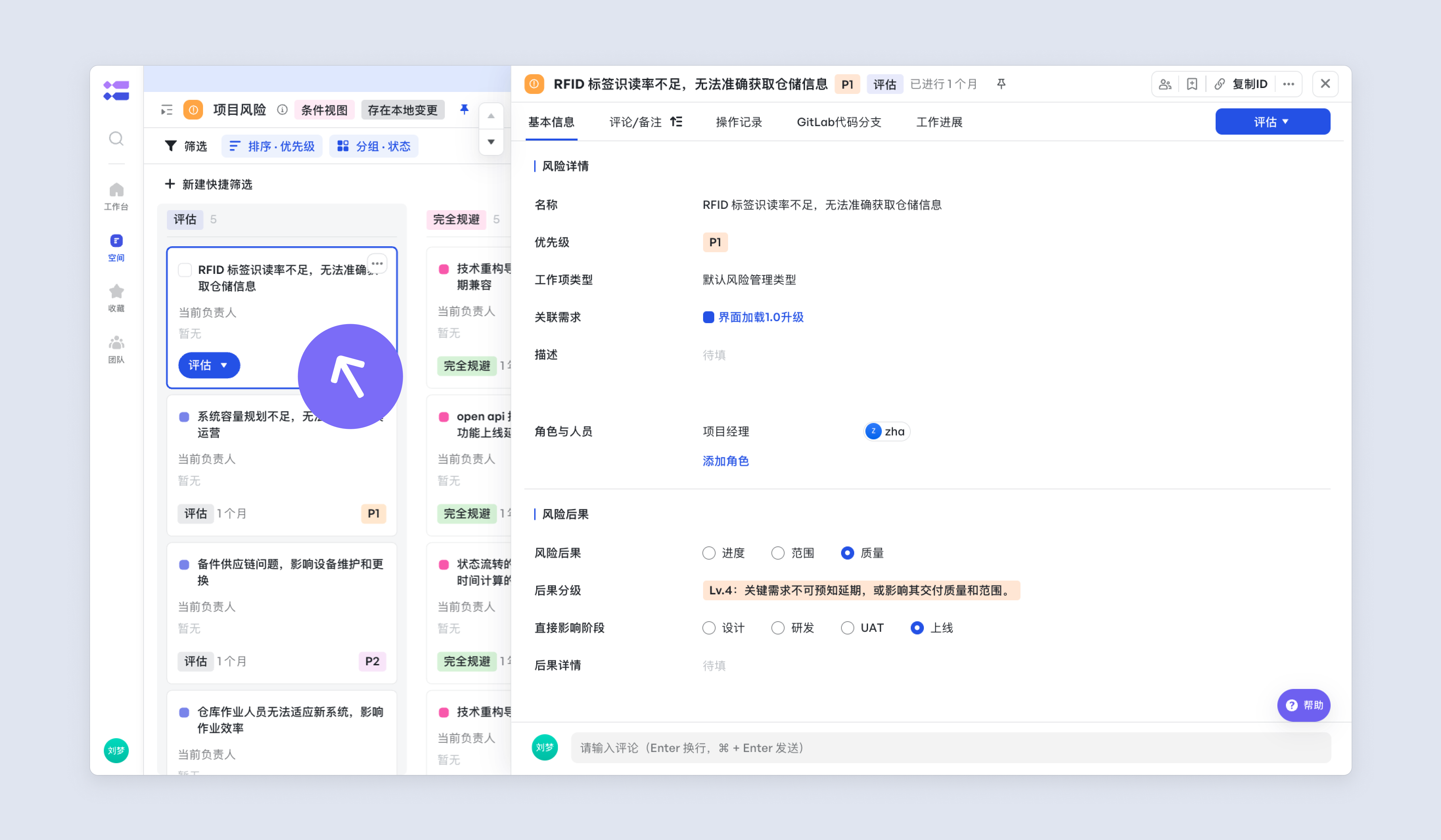Click the 描述 待填 placeholder
This screenshot has height=840, width=1441.
(x=714, y=355)
